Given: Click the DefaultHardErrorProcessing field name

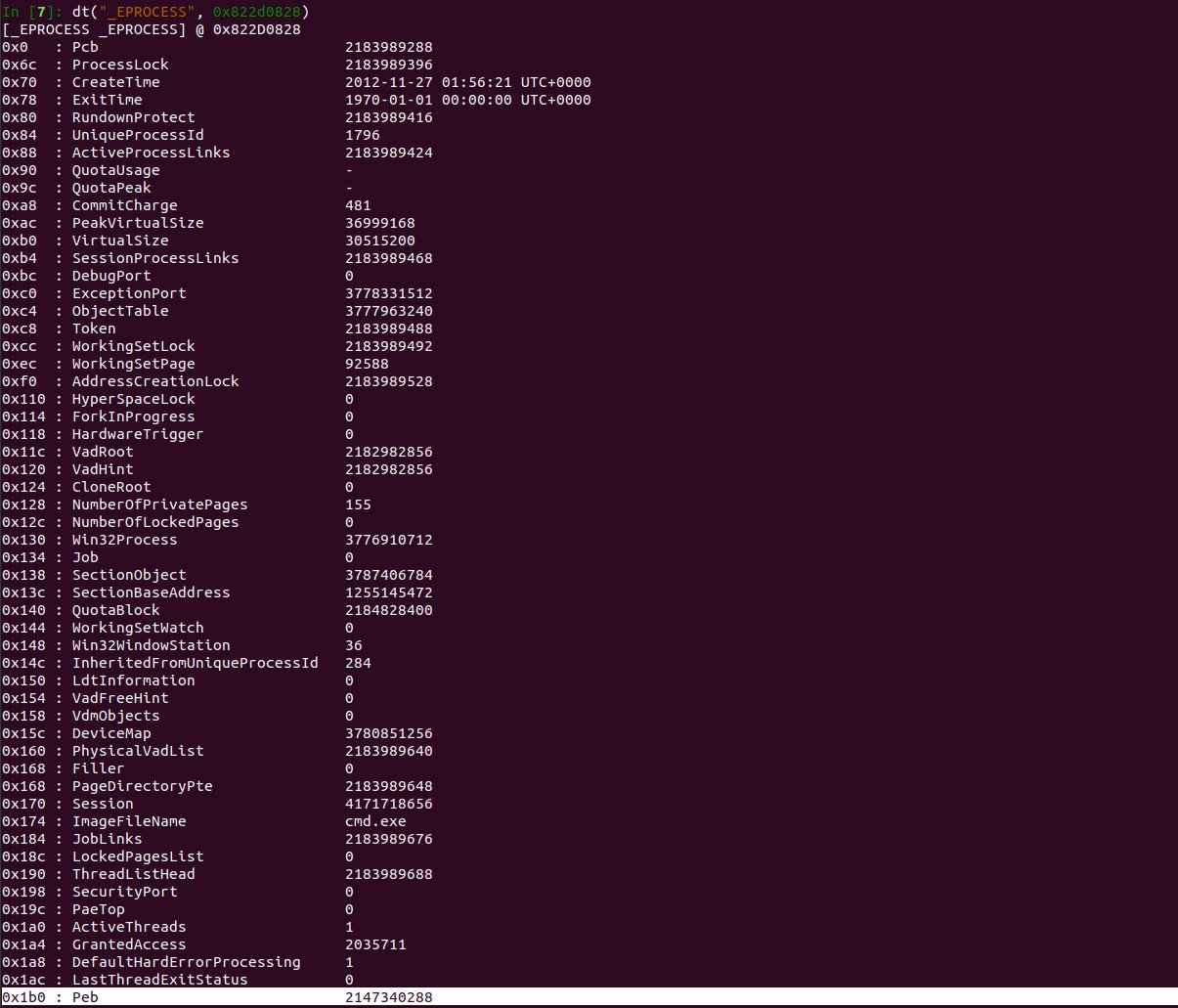Looking at the screenshot, I should click(x=186, y=962).
